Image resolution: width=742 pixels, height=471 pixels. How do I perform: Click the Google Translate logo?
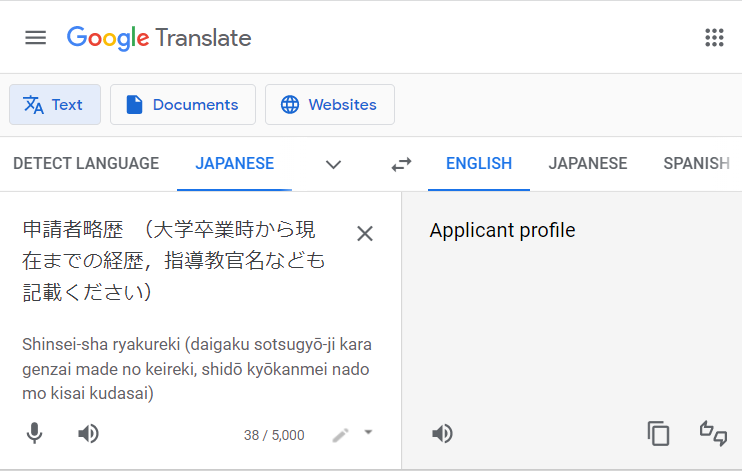[159, 38]
